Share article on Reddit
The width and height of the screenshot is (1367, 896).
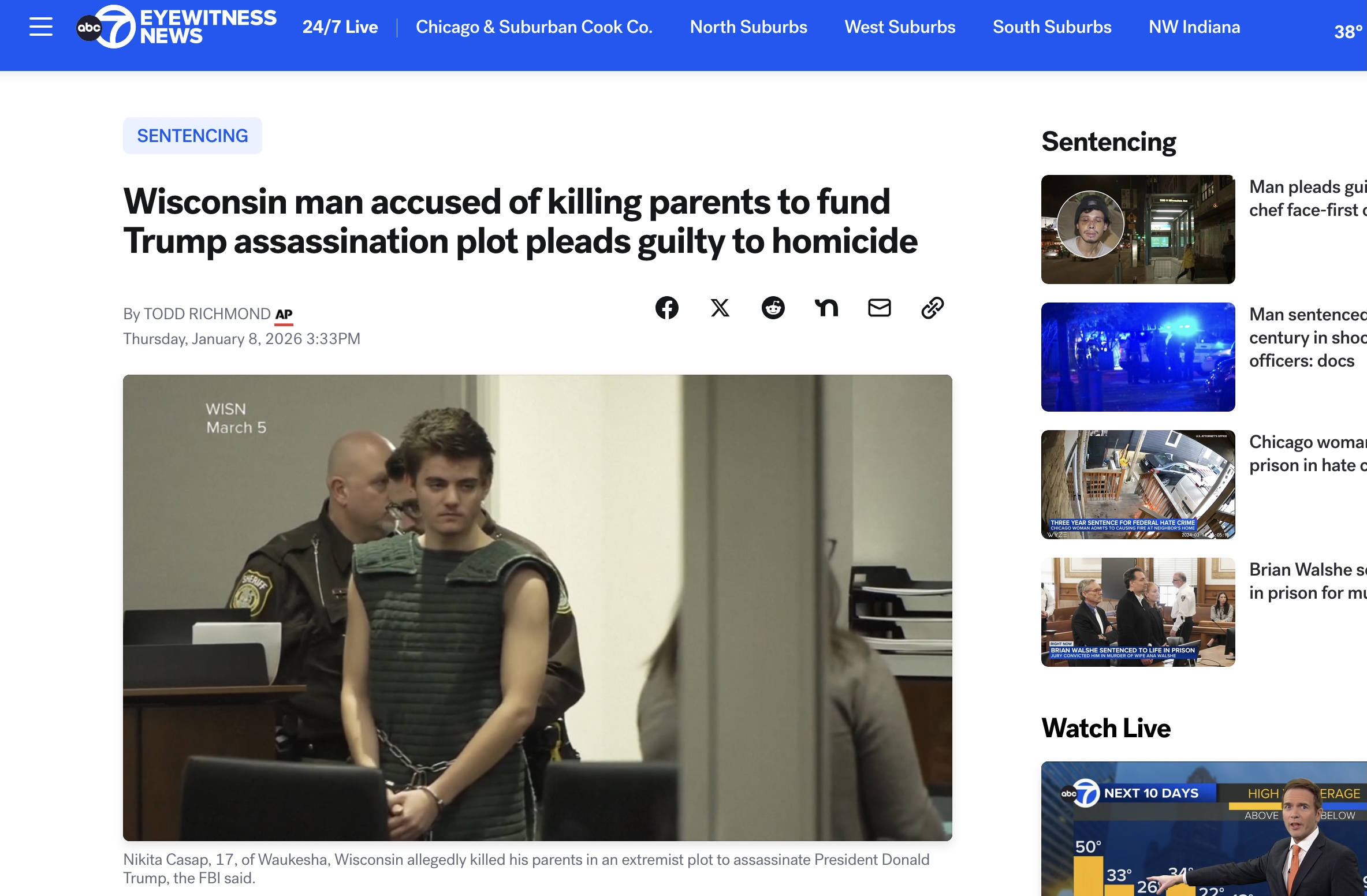773,308
